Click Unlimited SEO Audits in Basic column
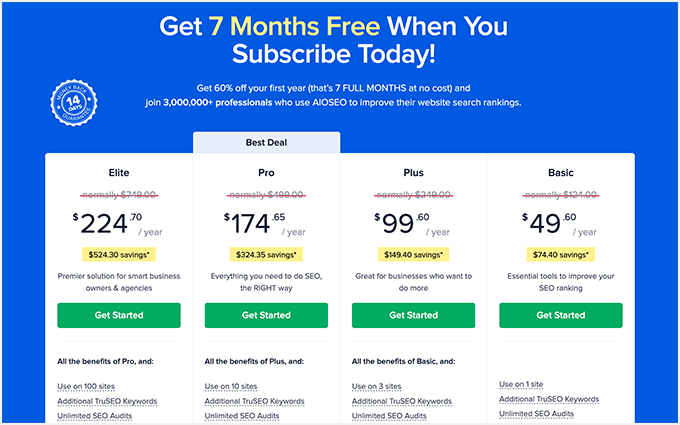The image size is (680, 425). (537, 413)
